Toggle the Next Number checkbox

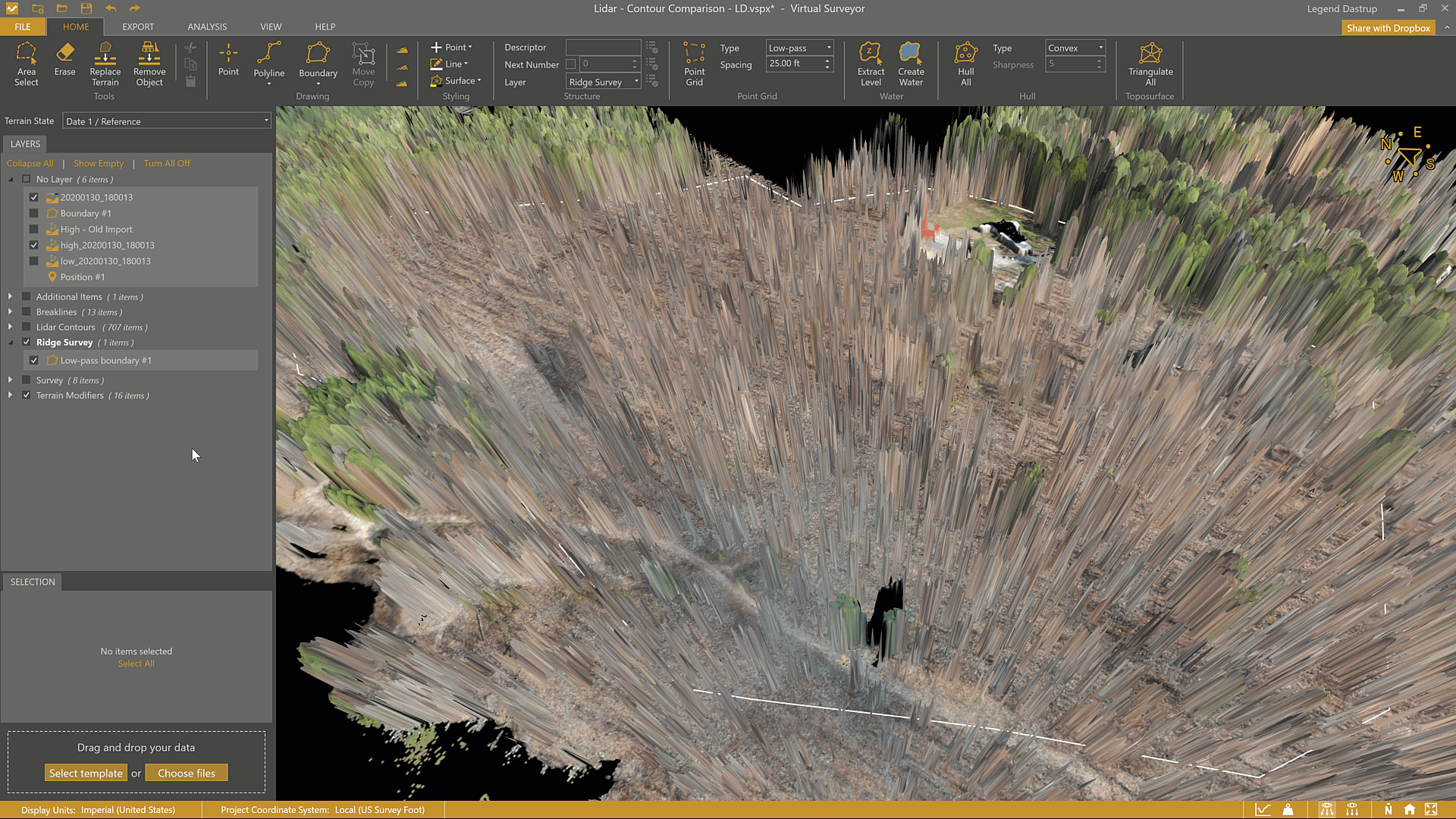571,64
